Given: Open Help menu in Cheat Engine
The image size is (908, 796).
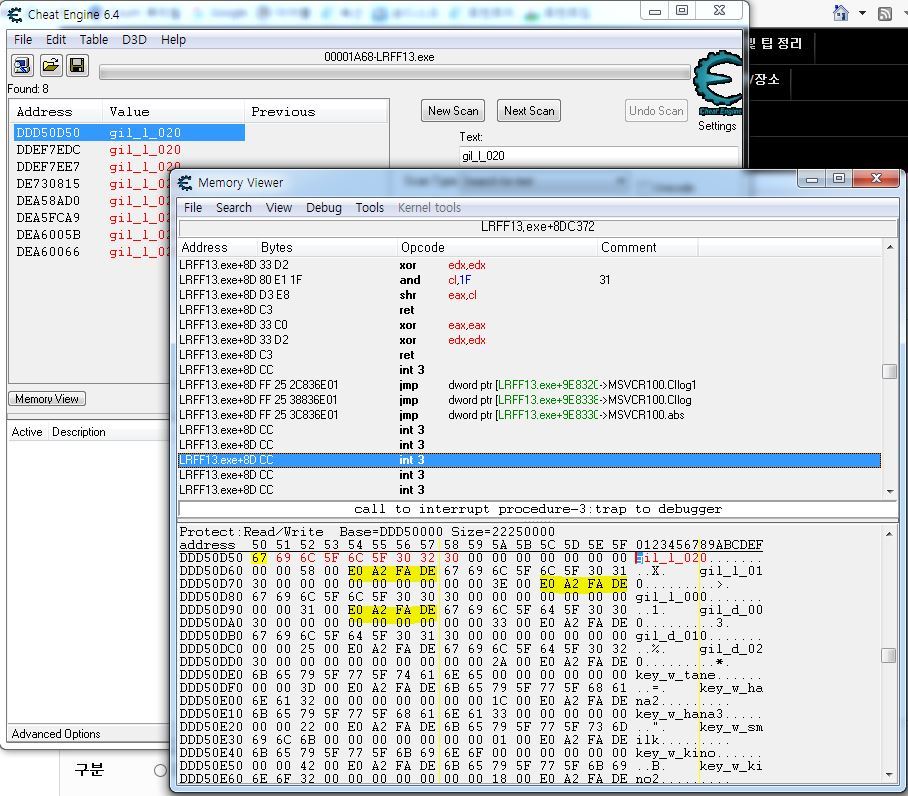Looking at the screenshot, I should point(173,39).
